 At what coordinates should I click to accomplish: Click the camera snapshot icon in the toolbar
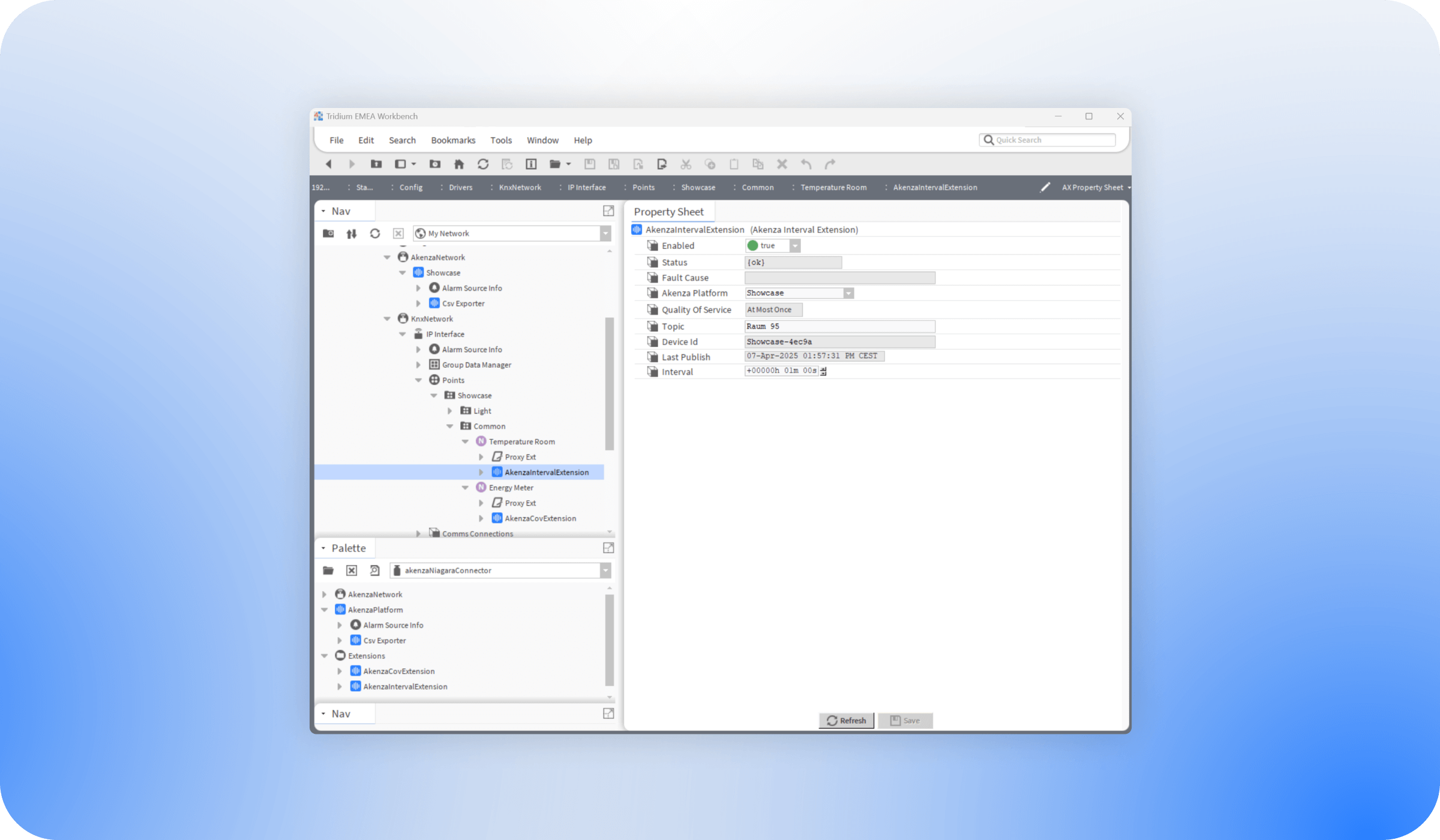(x=435, y=164)
